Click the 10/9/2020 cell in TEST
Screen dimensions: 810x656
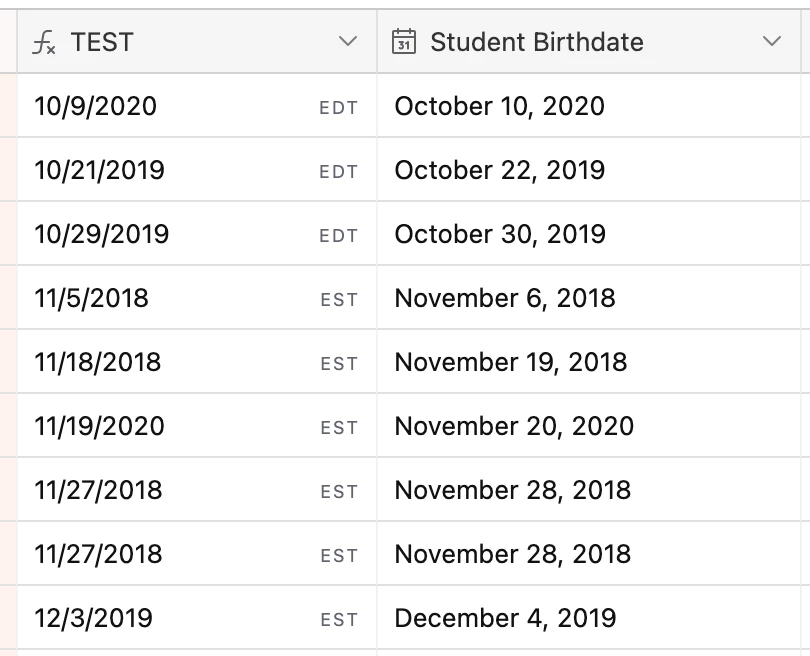[96, 106]
